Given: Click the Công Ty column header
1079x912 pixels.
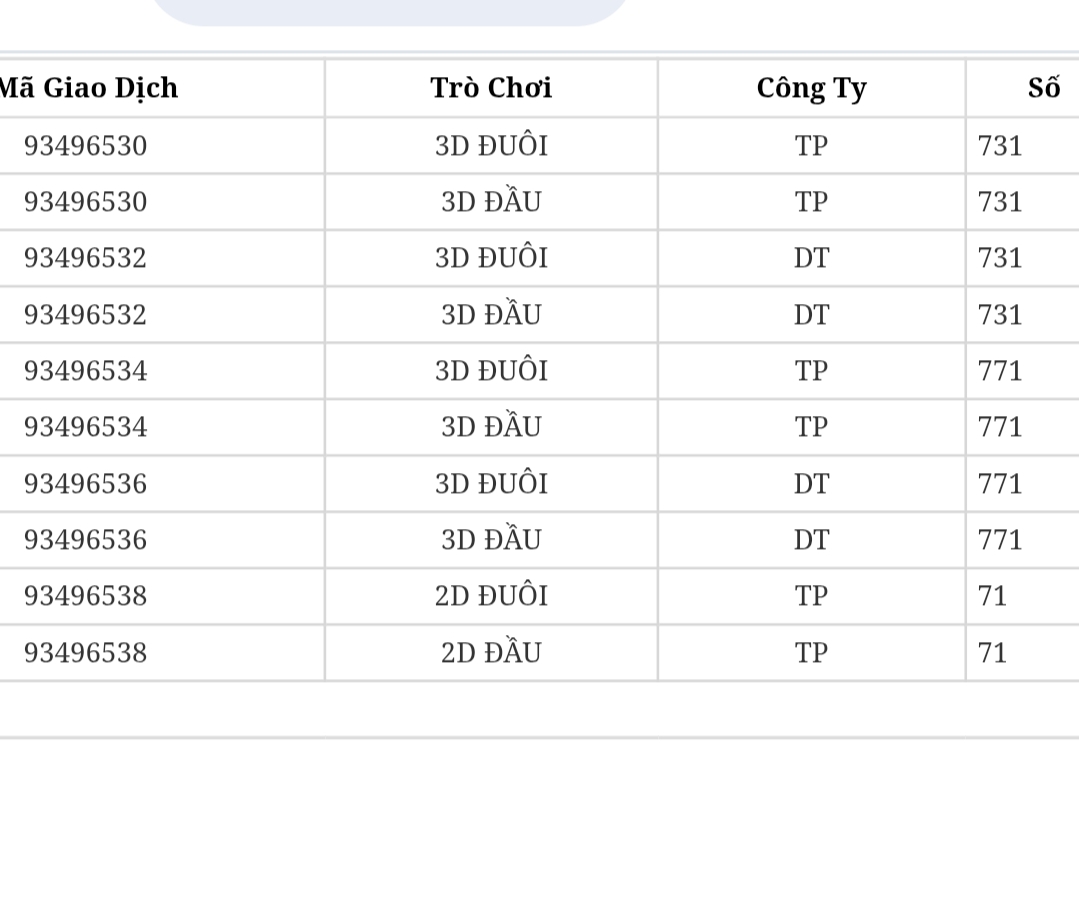Looking at the screenshot, I should click(x=811, y=89).
